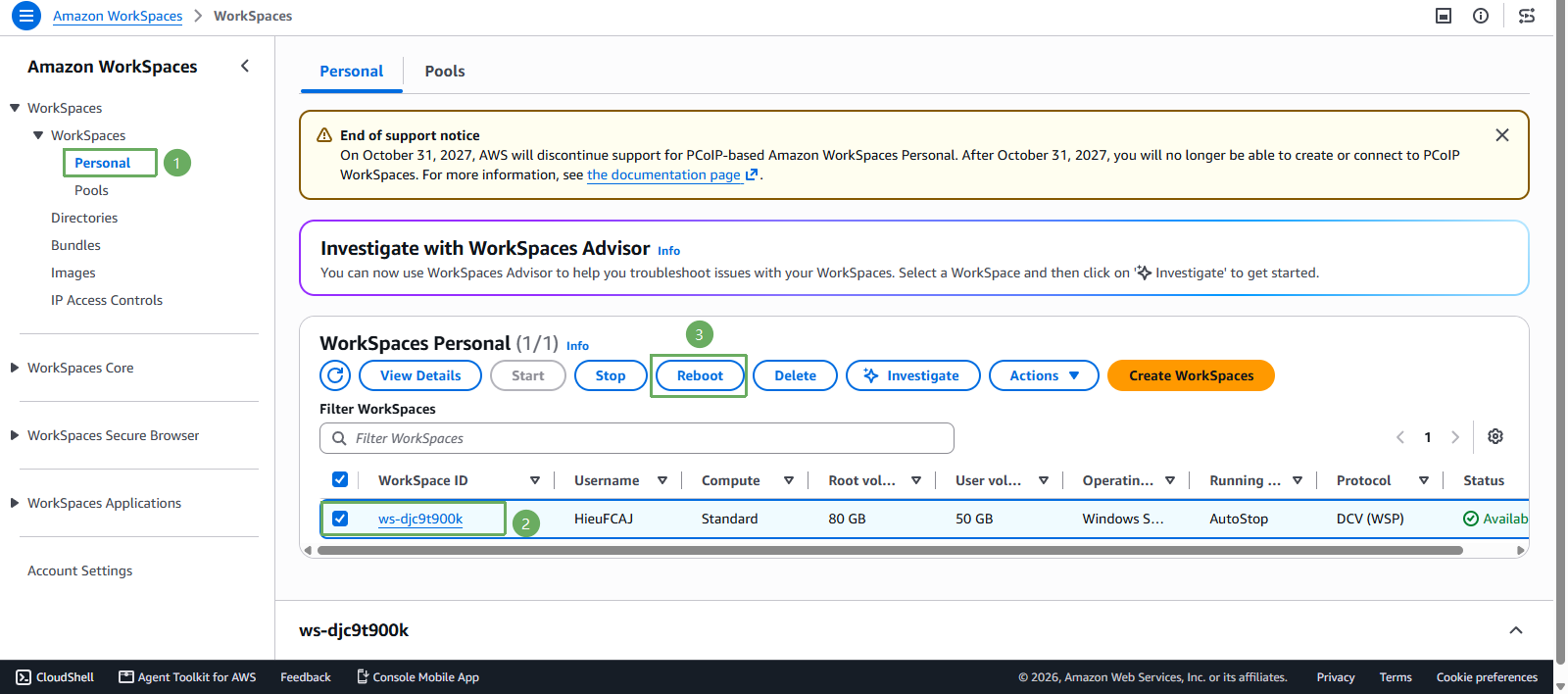This screenshot has width=1568, height=694.
Task: Click the Amazon WorkSpaces breadcrumb link
Action: 118,16
